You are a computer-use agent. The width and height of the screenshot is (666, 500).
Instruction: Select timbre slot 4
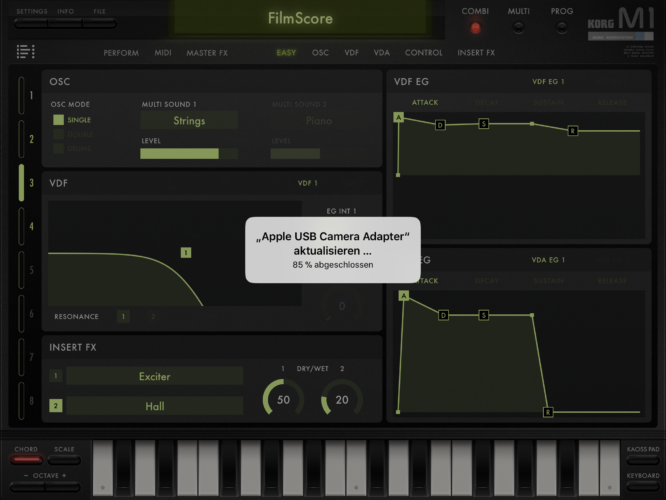pos(22,226)
